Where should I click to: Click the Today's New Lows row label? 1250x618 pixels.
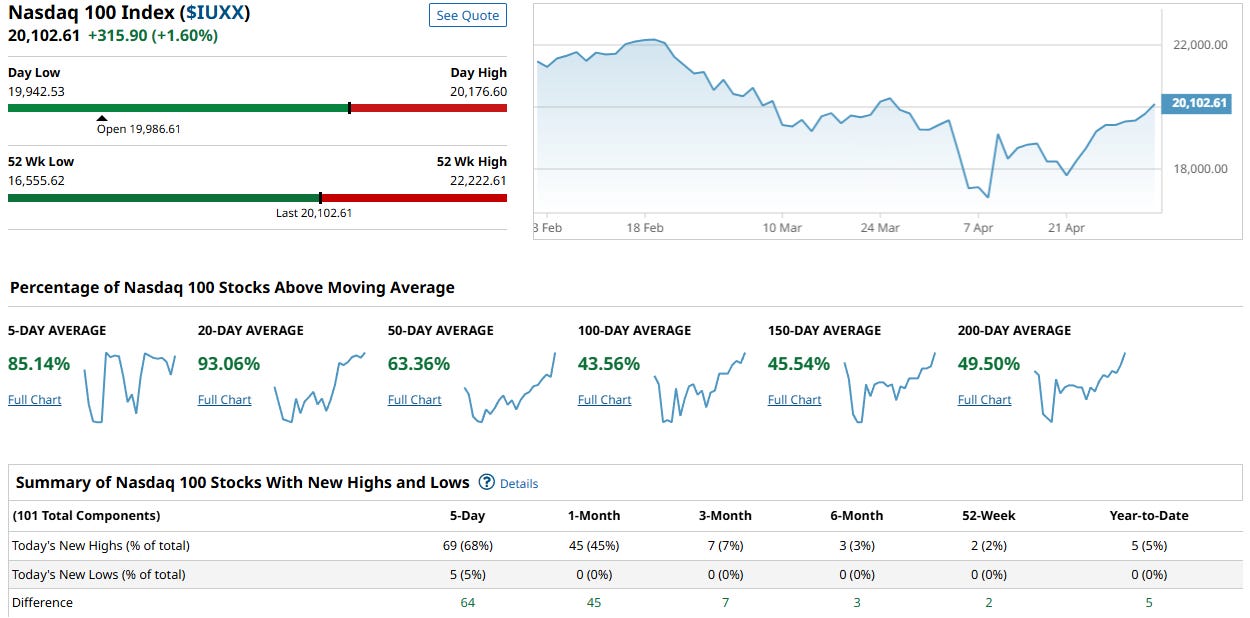99,575
